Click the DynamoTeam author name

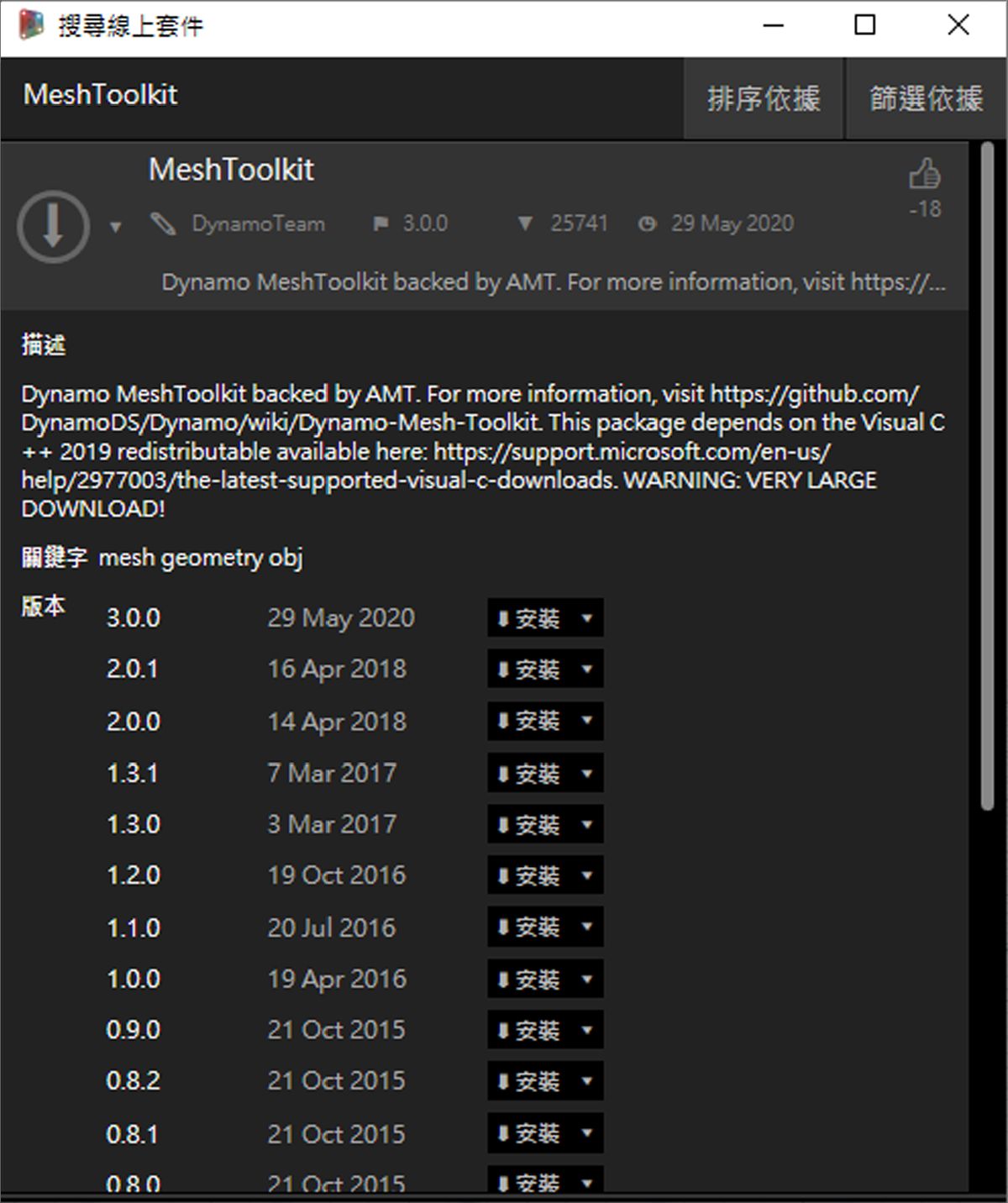pos(258,223)
